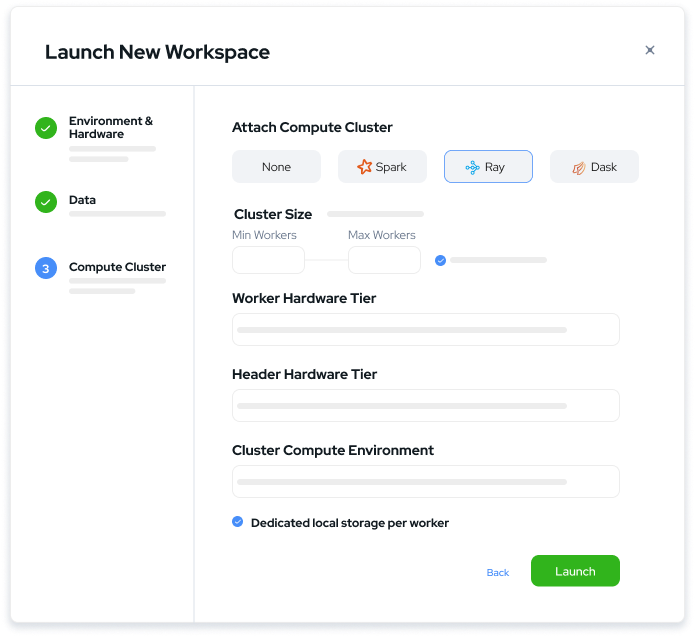This screenshot has width=695, height=637.
Task: Toggle Dedicated local storage per worker
Action: pyautogui.click(x=238, y=522)
